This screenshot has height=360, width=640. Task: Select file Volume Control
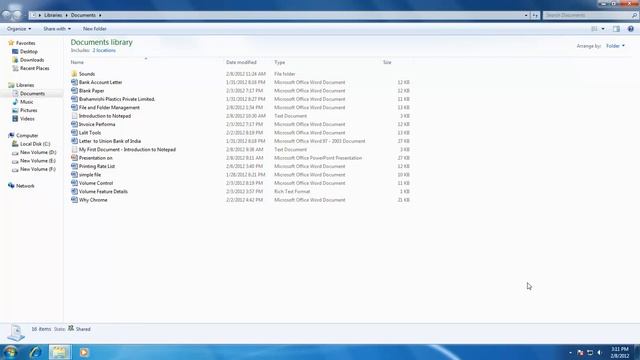click(96, 183)
